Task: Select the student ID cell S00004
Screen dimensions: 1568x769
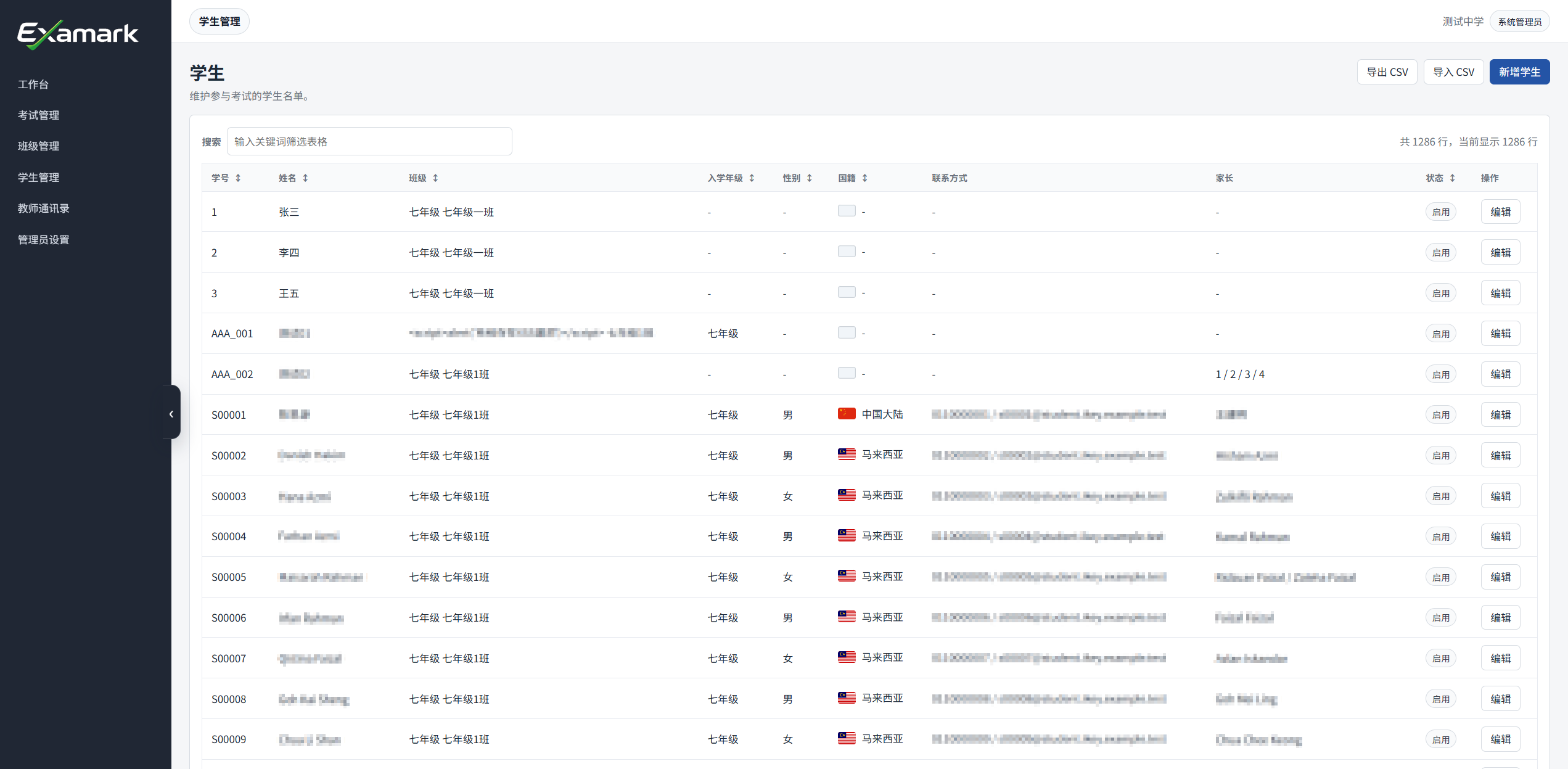Action: pos(229,537)
